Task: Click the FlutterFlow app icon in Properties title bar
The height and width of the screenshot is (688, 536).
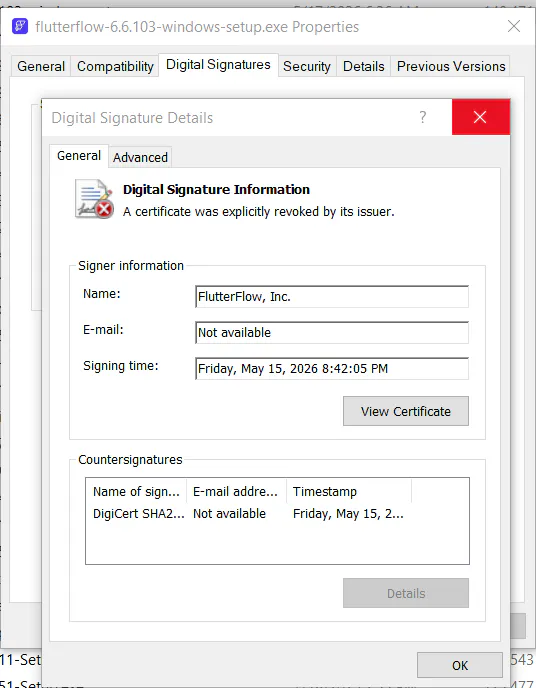Action: pos(20,26)
